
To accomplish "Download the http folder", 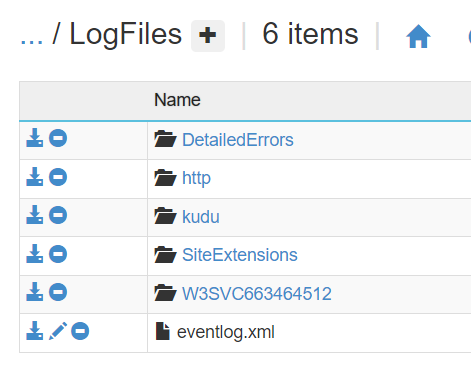I will (35, 177).
